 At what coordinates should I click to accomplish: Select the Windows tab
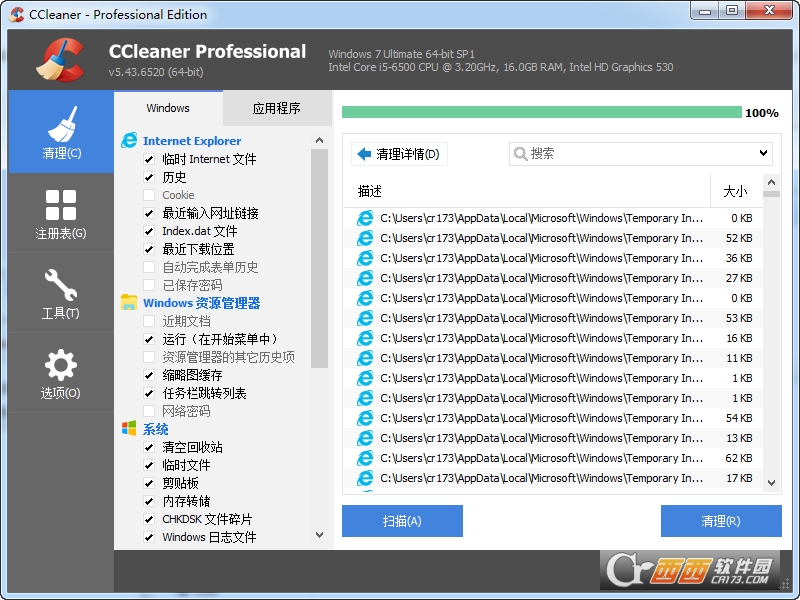tap(167, 108)
